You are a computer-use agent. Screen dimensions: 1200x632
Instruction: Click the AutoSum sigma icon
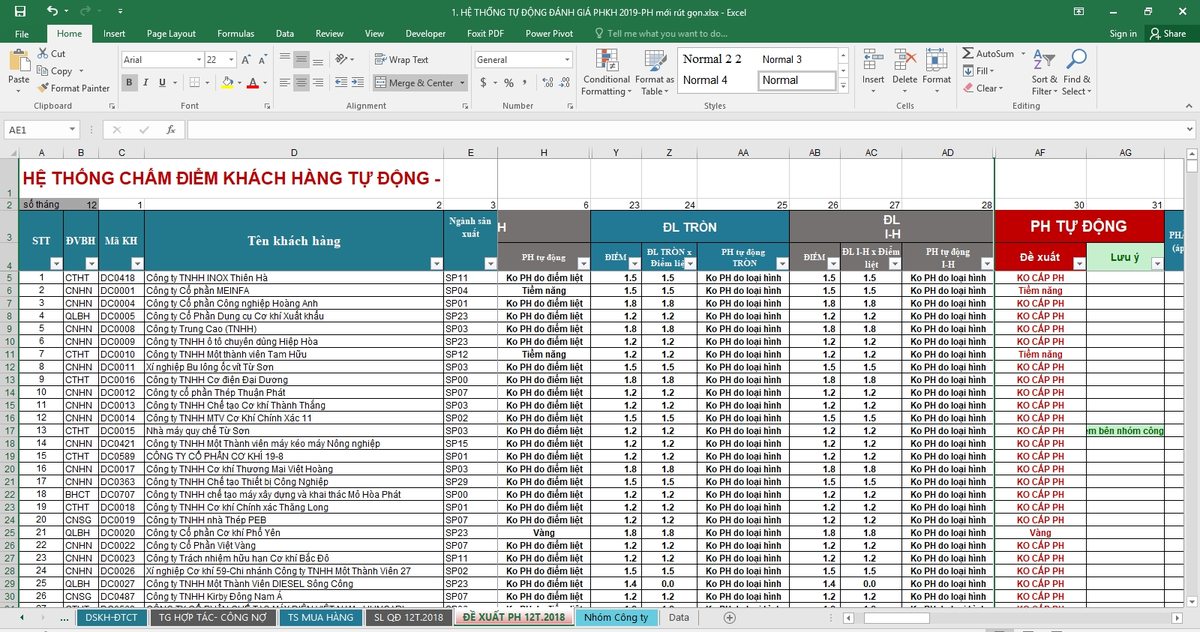[968, 54]
